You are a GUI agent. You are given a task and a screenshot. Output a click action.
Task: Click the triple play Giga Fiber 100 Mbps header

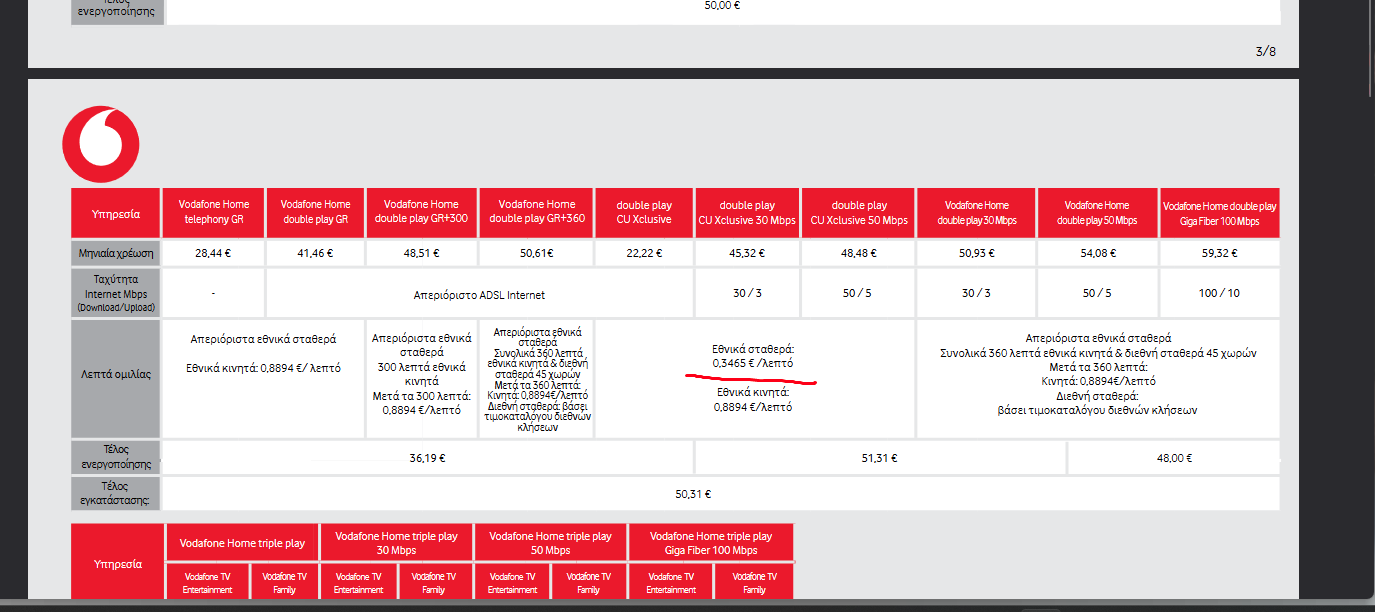(711, 543)
